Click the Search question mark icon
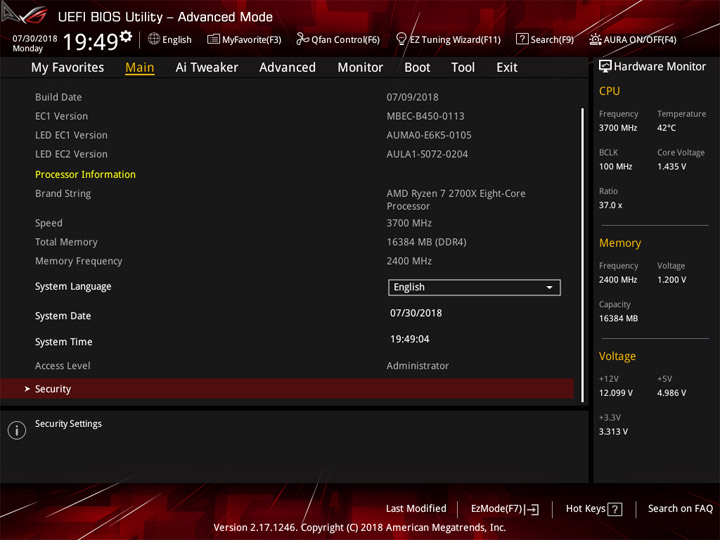720x540 pixels. click(x=522, y=39)
